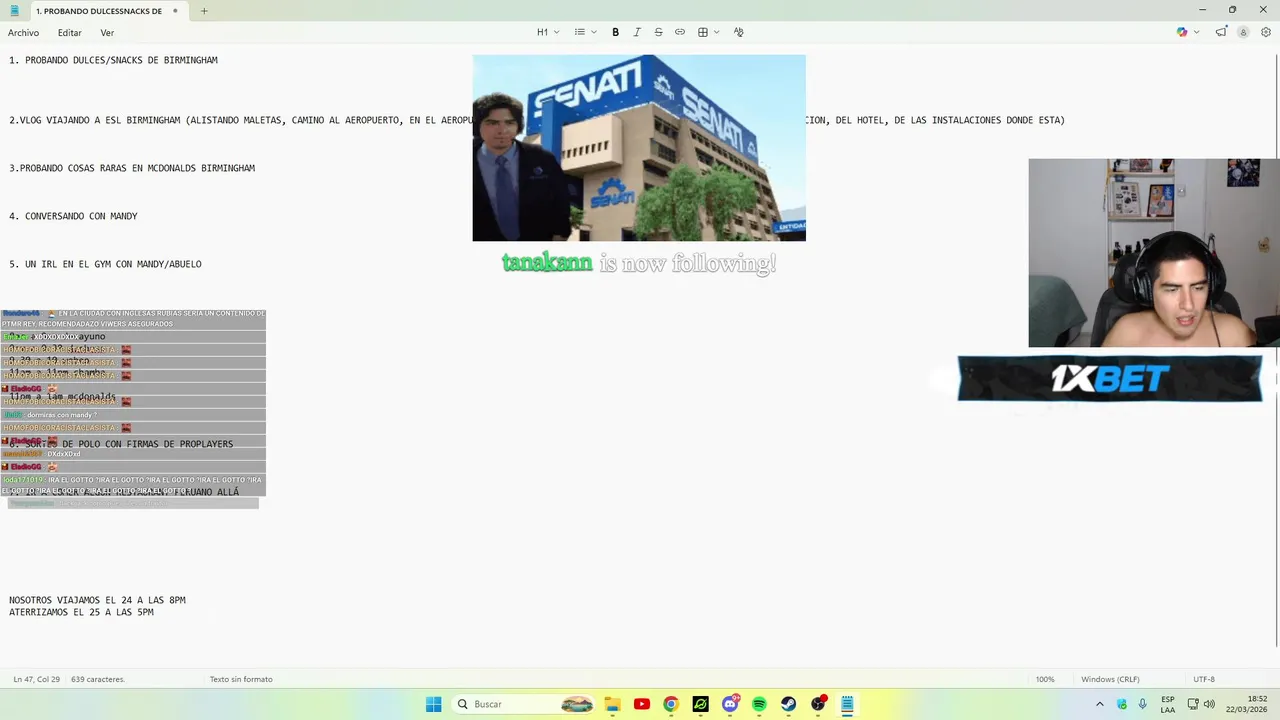Image resolution: width=1280 pixels, height=720 pixels.
Task: Expand the Copilot dropdown arrow
Action: [x=1196, y=32]
